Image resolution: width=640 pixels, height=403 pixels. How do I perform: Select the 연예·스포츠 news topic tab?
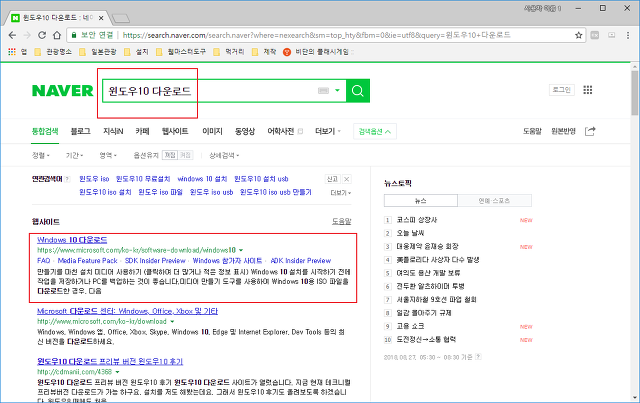[494, 200]
